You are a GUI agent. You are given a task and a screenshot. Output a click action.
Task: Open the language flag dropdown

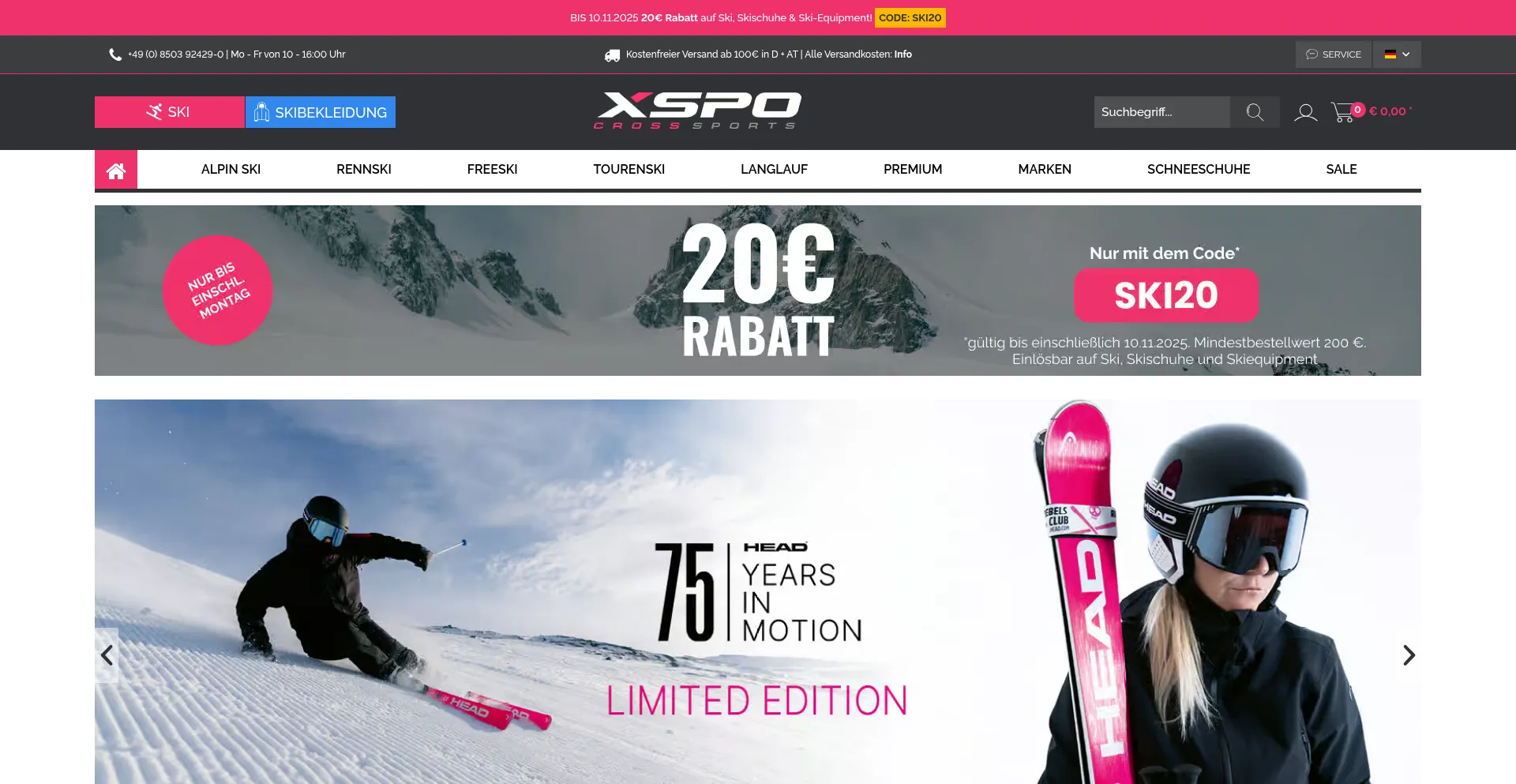pyautogui.click(x=1397, y=54)
